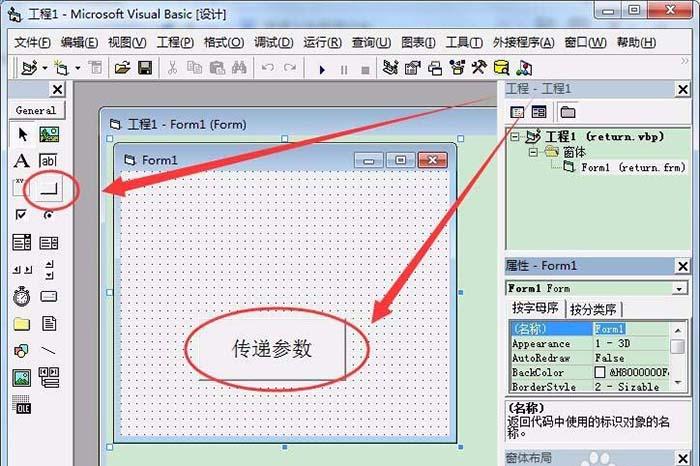Viewport: 700px width, 466px height.
Task: Select the Label control tool
Action: pos(22,161)
